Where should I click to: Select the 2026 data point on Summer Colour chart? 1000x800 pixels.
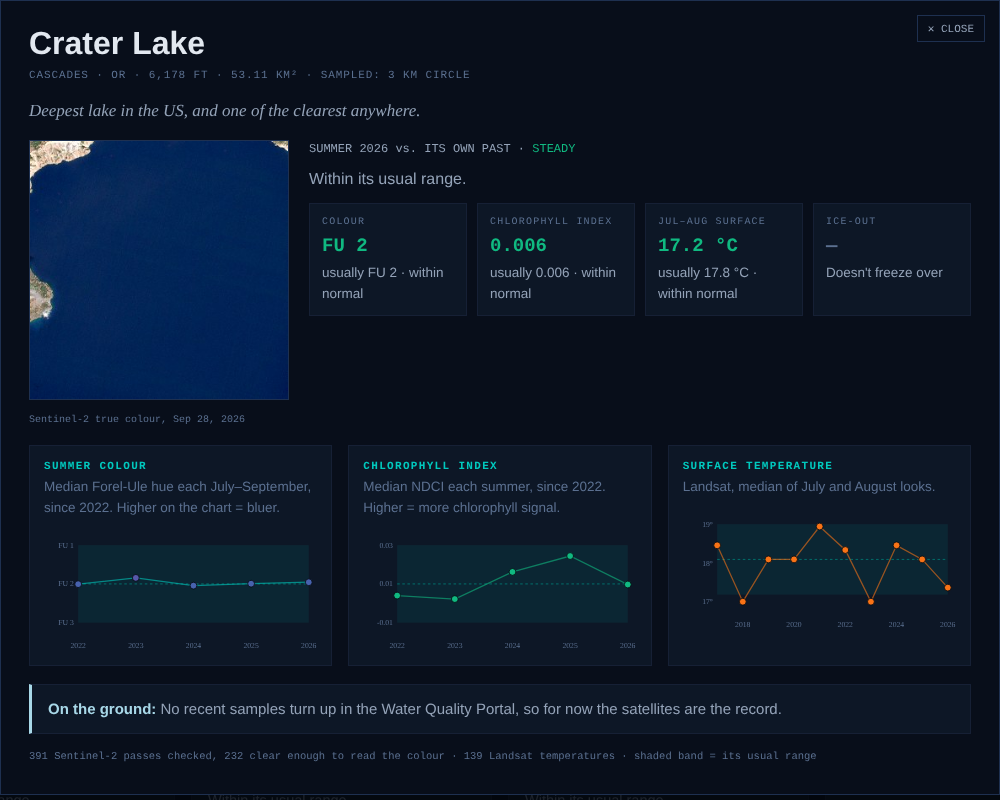coord(309,582)
